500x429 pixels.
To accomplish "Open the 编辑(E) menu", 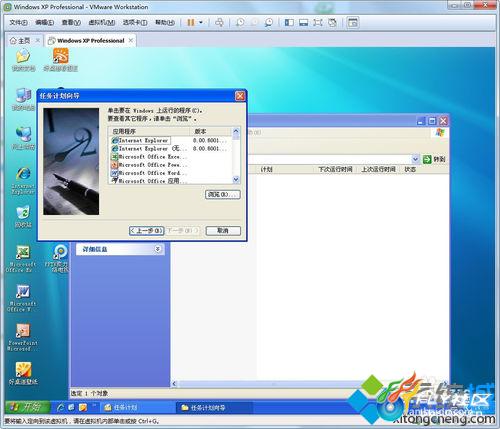I will [x=45, y=23].
